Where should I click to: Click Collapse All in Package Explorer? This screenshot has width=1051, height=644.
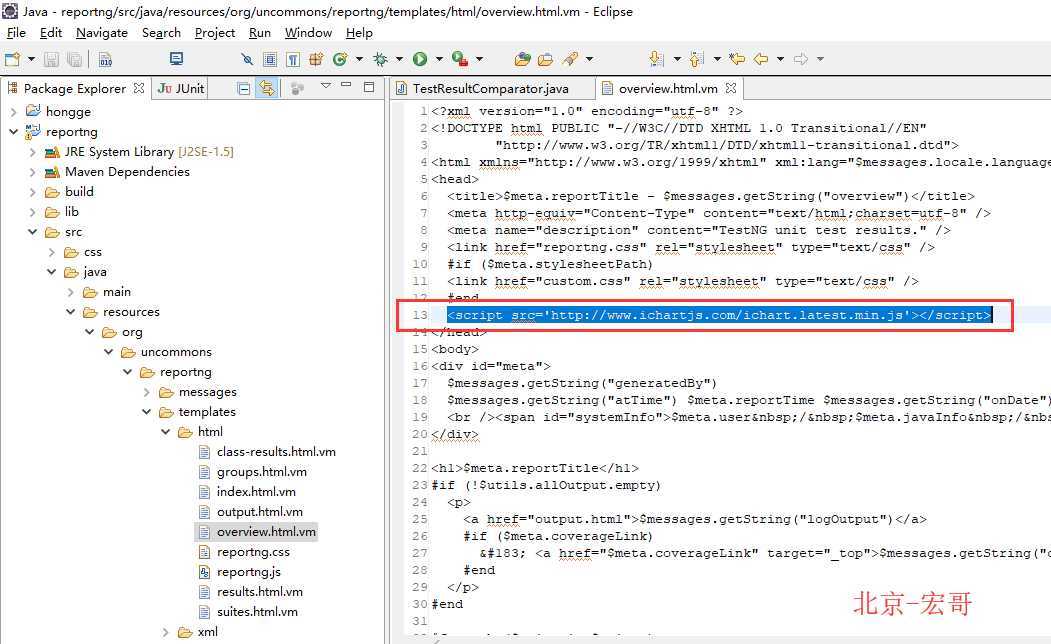[244, 88]
